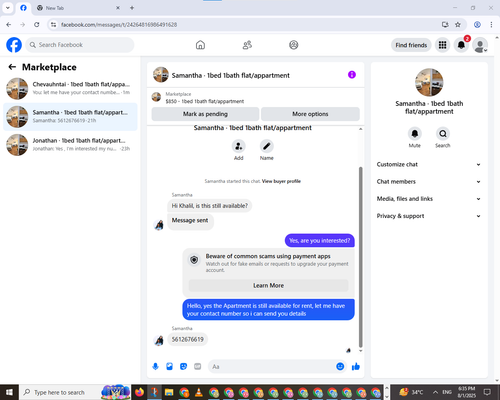Open Firefox from the taskbar

point(140,392)
